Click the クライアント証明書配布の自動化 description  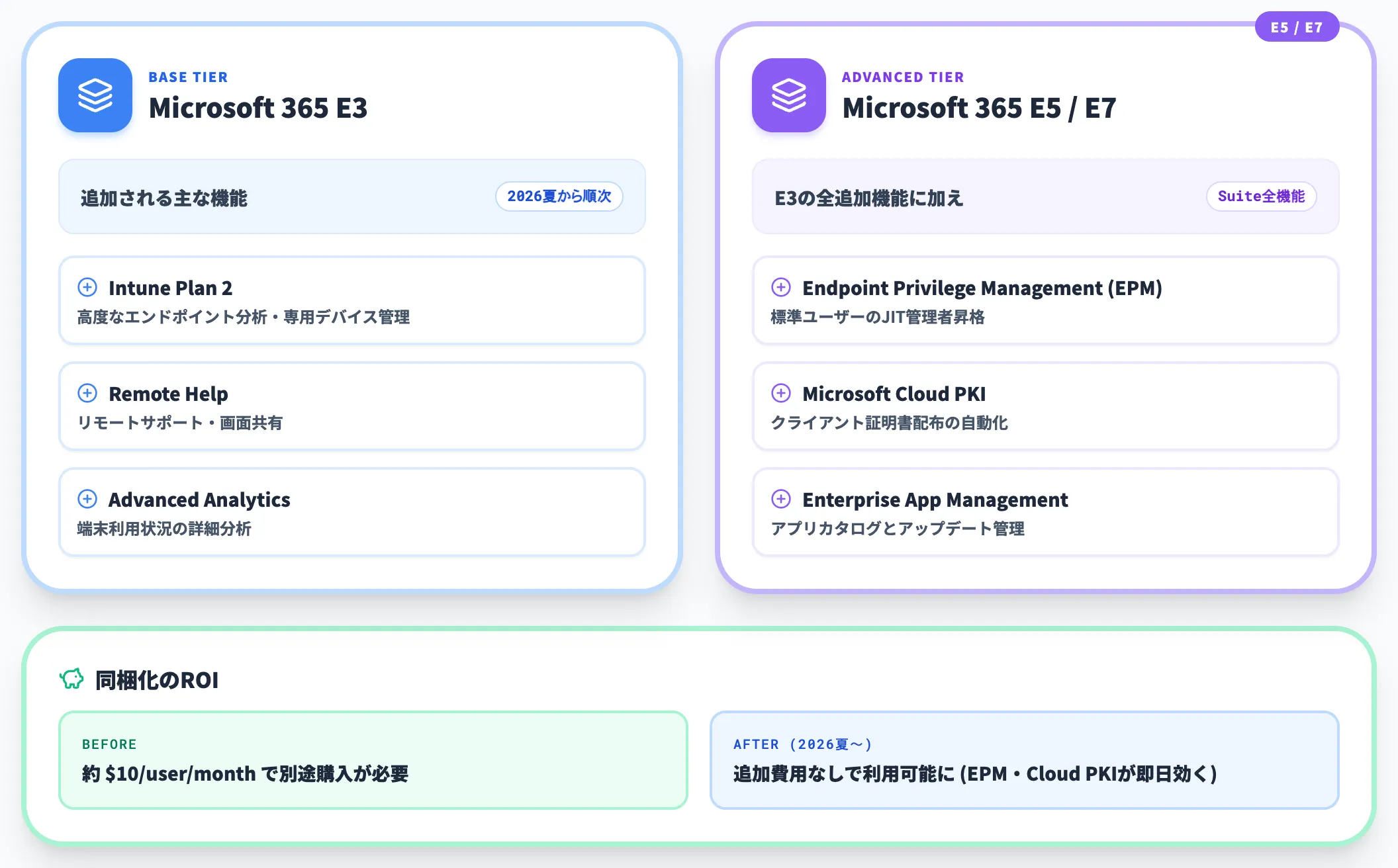[890, 423]
